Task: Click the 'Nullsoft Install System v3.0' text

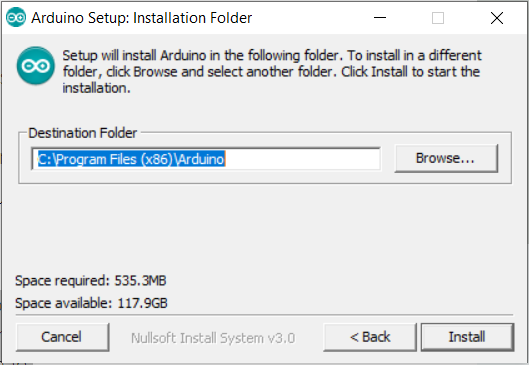Action: click(x=213, y=338)
